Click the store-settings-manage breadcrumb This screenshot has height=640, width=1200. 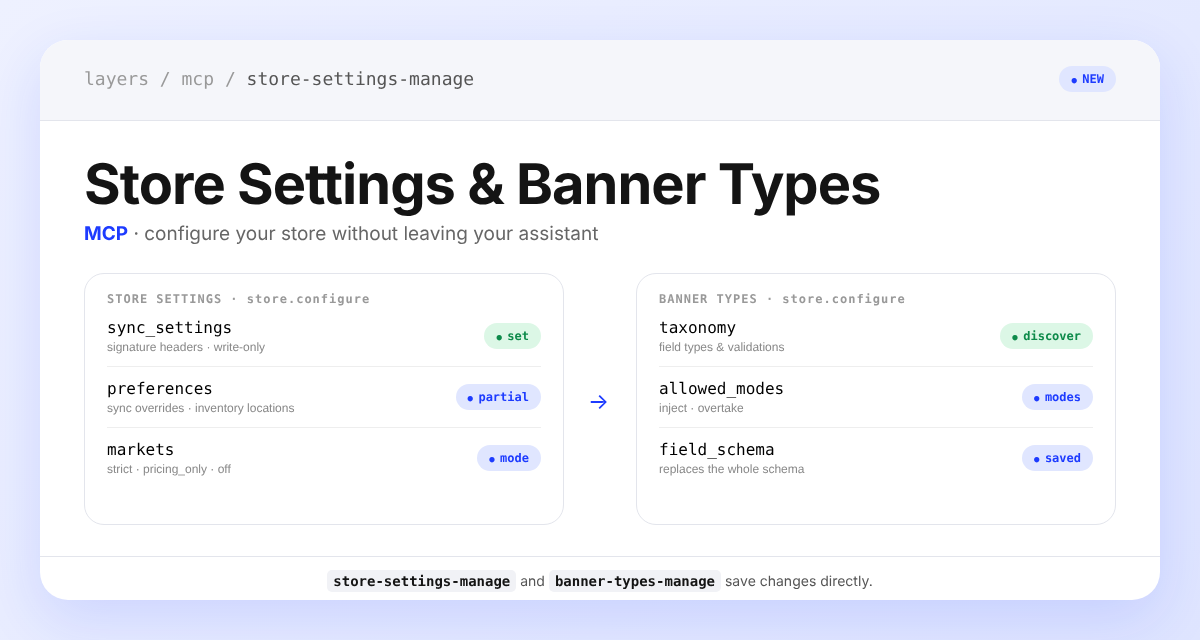click(360, 79)
